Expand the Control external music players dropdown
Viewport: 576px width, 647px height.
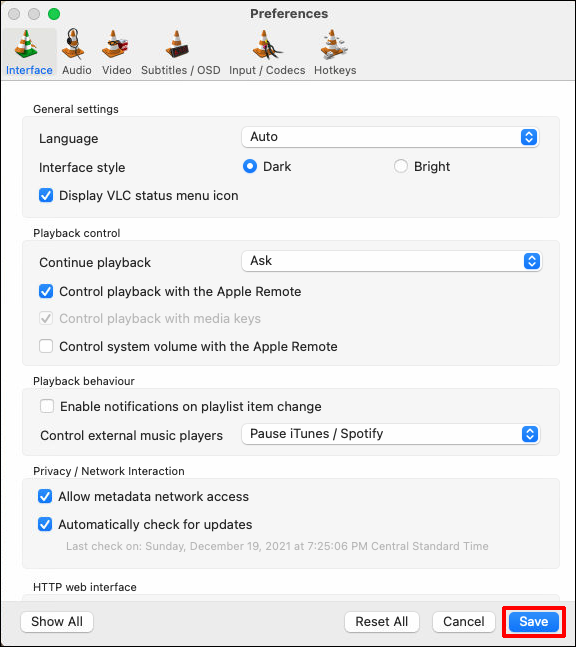coord(391,434)
